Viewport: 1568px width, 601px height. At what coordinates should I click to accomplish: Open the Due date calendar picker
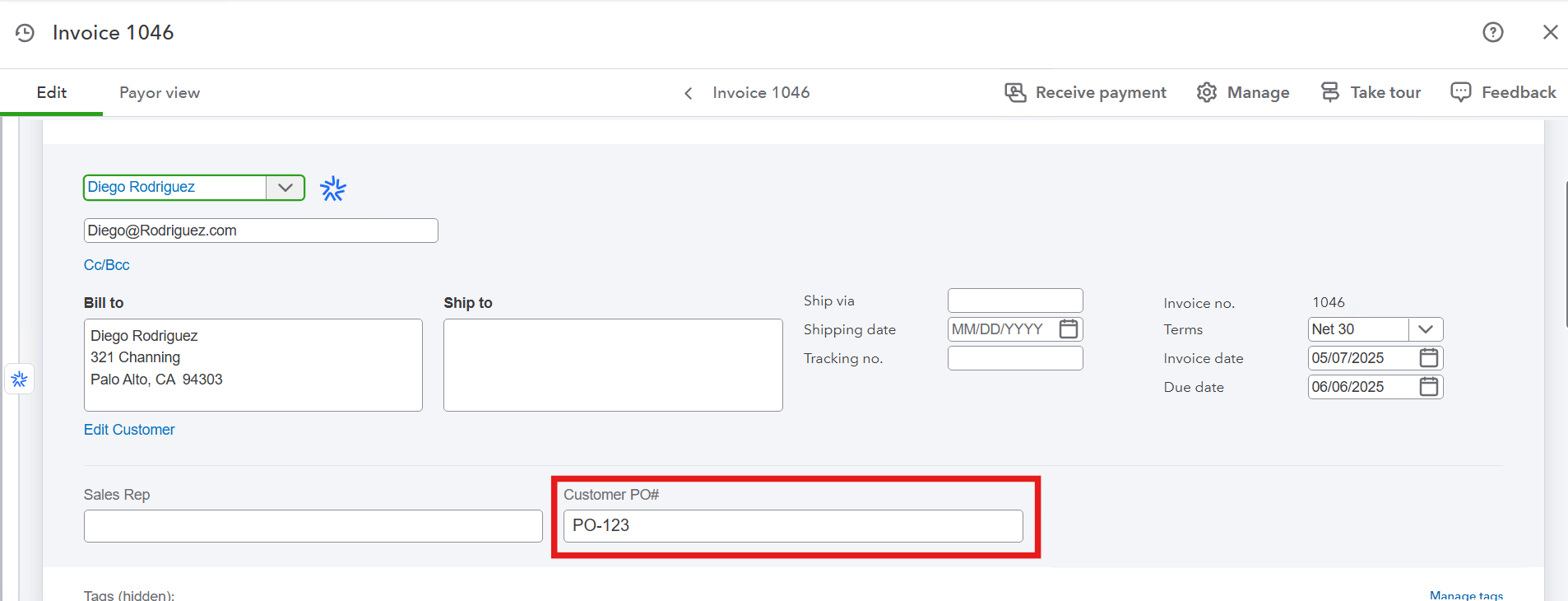1429,387
